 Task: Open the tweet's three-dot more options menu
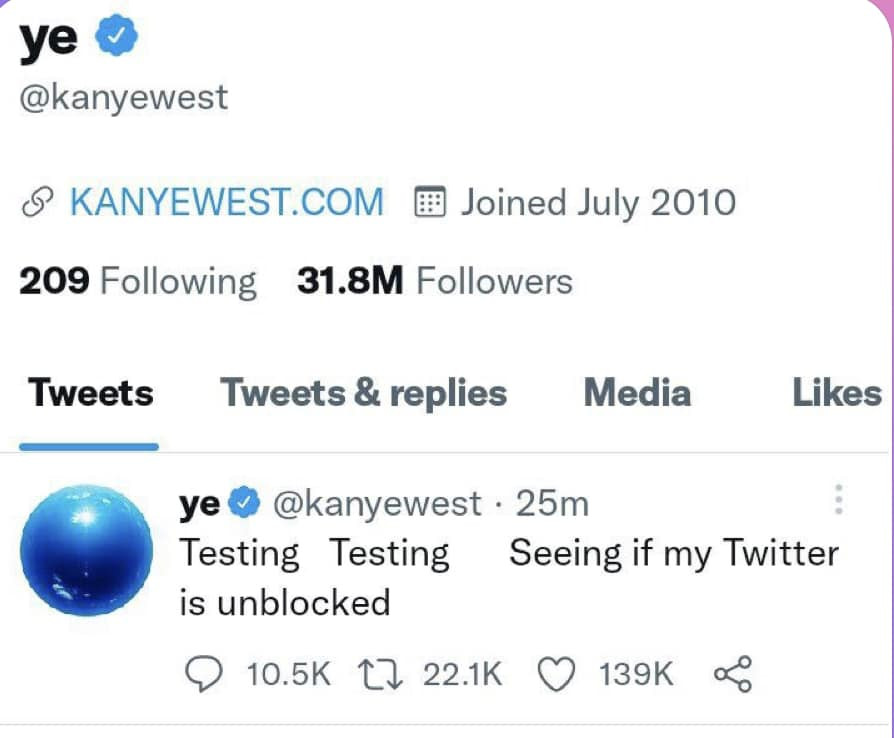[839, 499]
